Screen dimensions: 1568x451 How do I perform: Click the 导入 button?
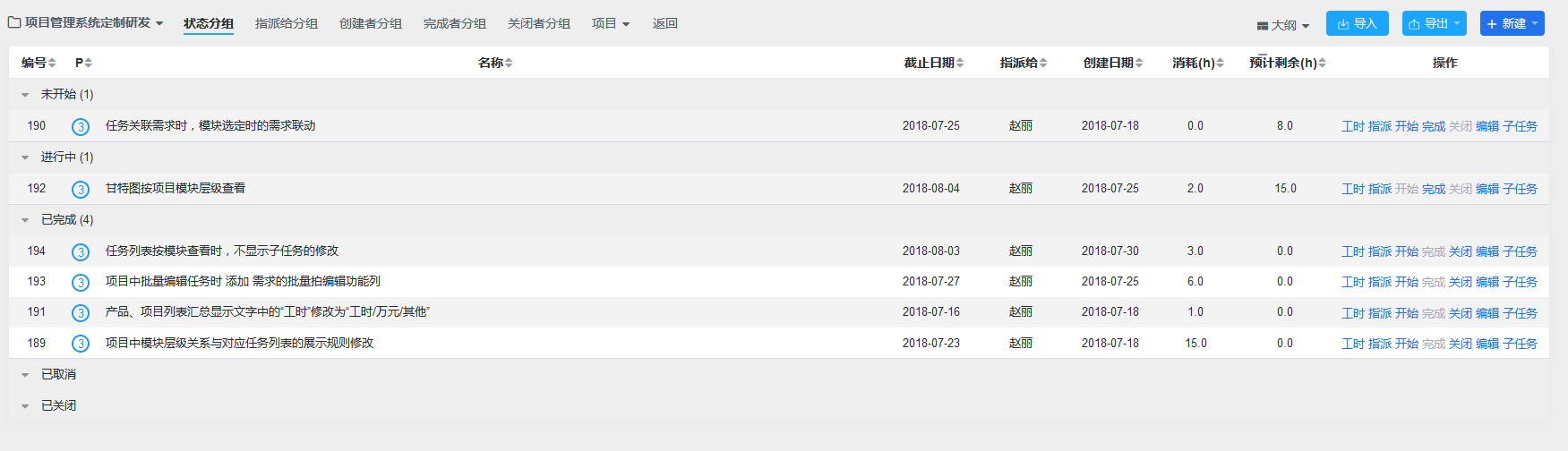[x=1358, y=23]
